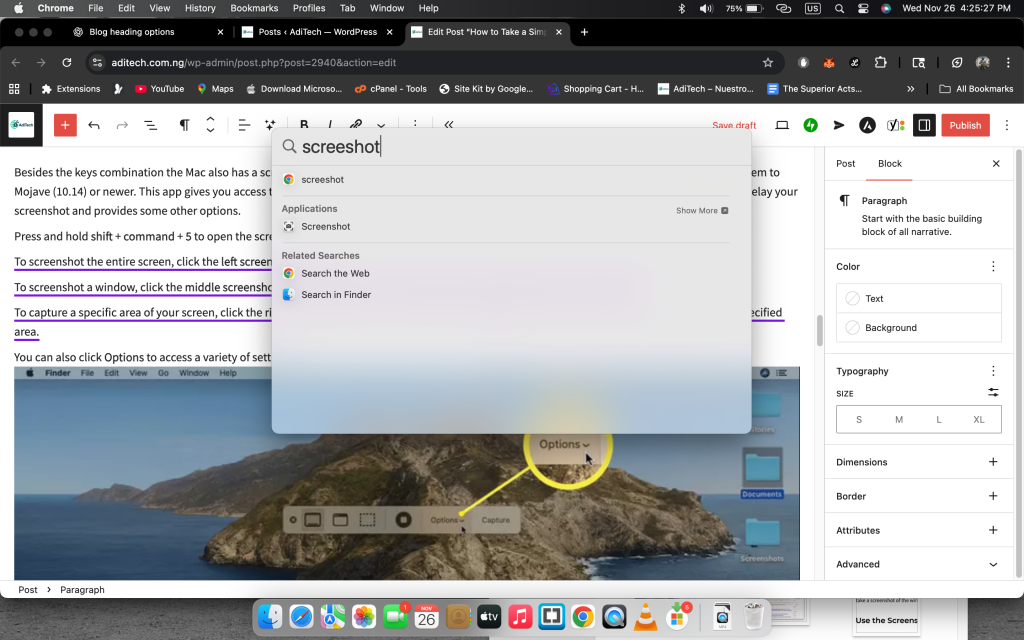The height and width of the screenshot is (640, 1024).
Task: Select the M font size option
Action: (x=898, y=419)
